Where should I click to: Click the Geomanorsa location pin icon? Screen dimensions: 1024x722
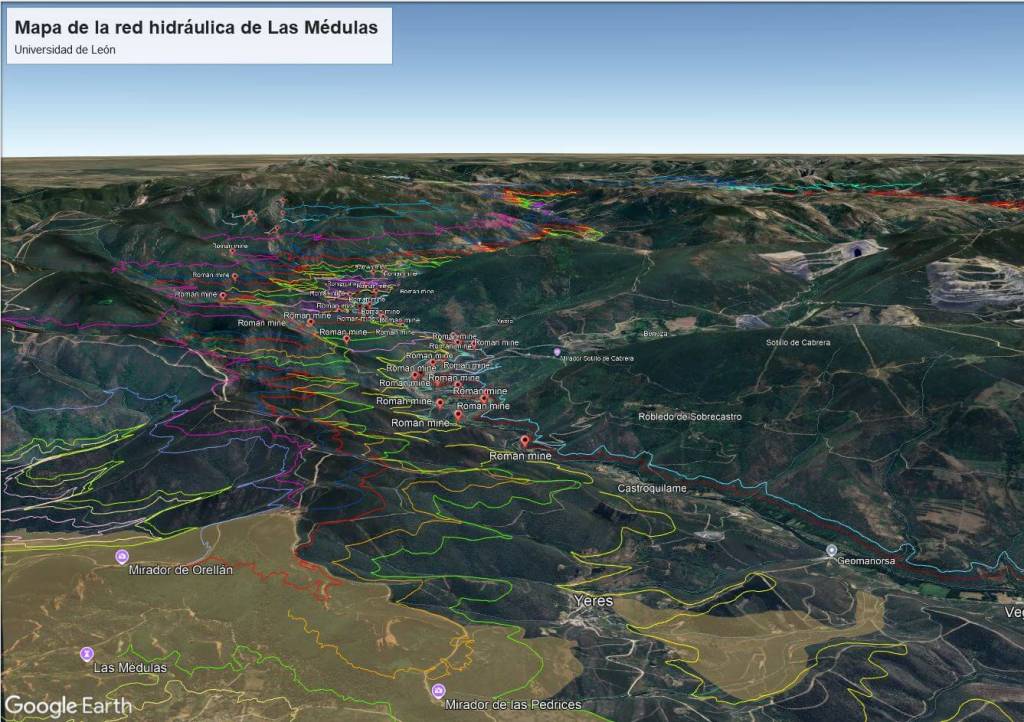pyautogui.click(x=831, y=551)
